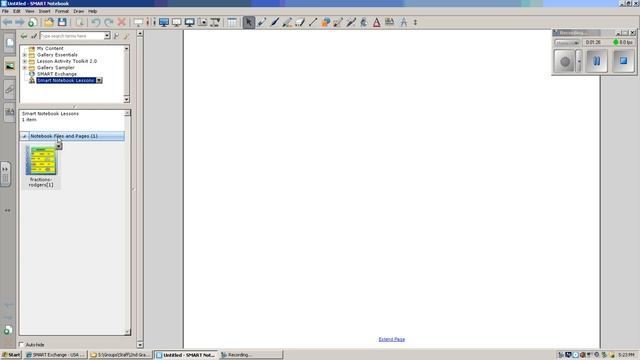Pause the recording
Screen dimensions: 640x360
[597, 61]
